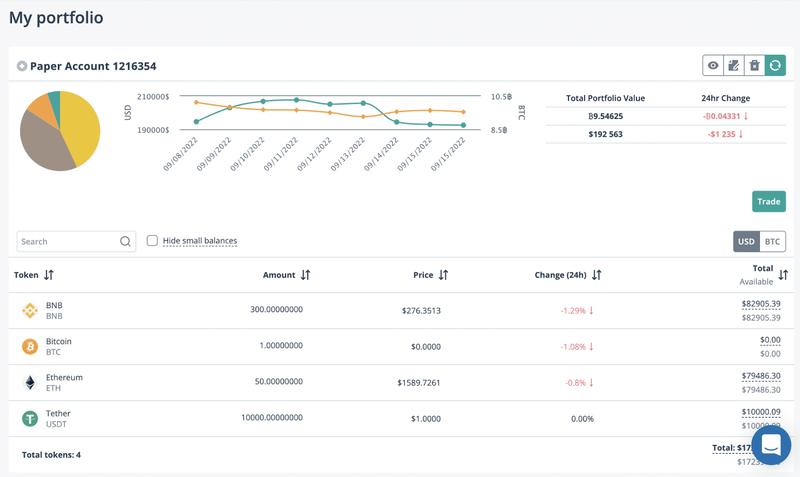This screenshot has height=477, width=800.
Task: Expand the Paper Account 1216354 header icon
Action: click(22, 66)
